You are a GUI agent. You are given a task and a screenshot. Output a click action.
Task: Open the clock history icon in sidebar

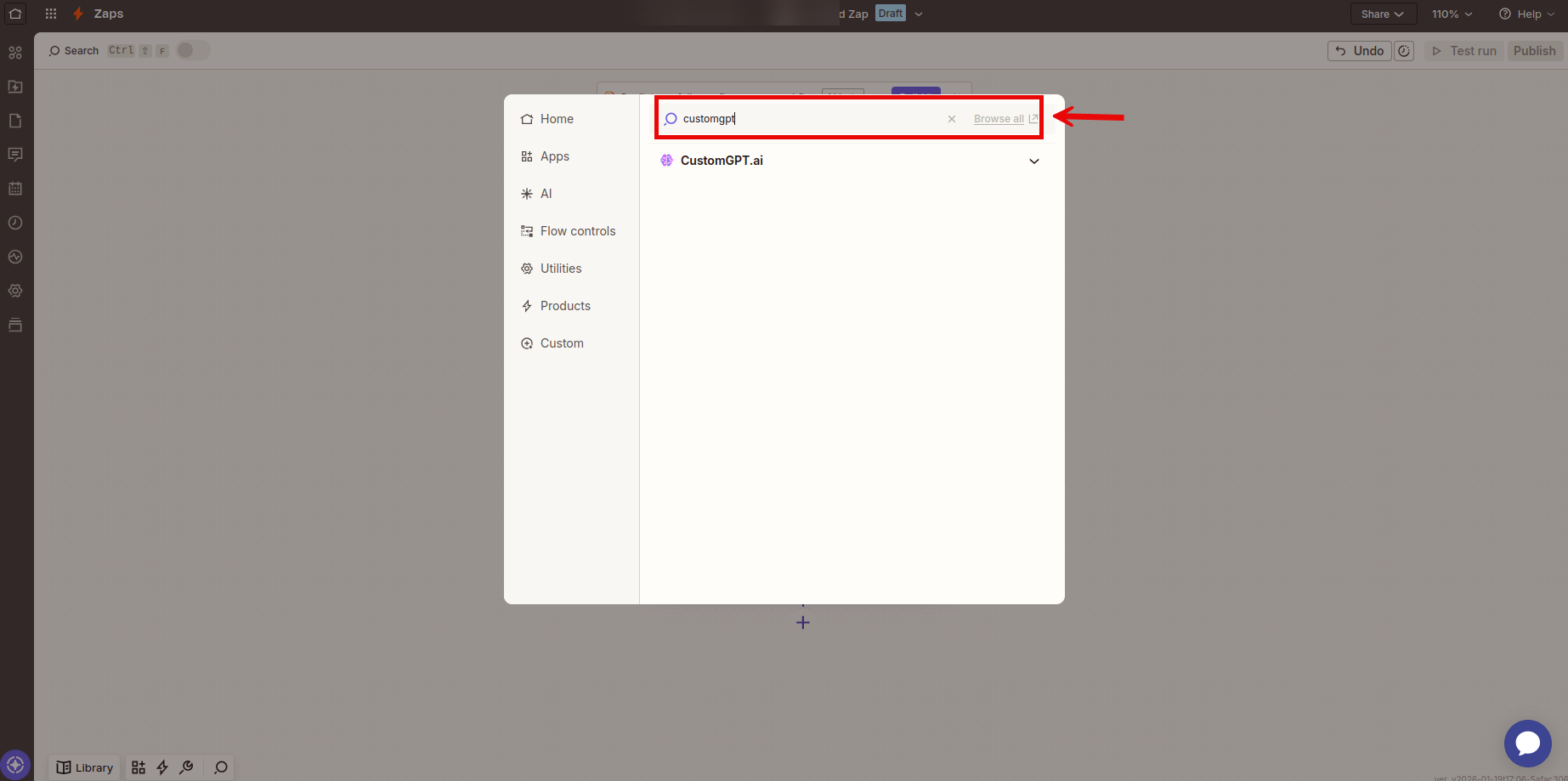pos(15,223)
